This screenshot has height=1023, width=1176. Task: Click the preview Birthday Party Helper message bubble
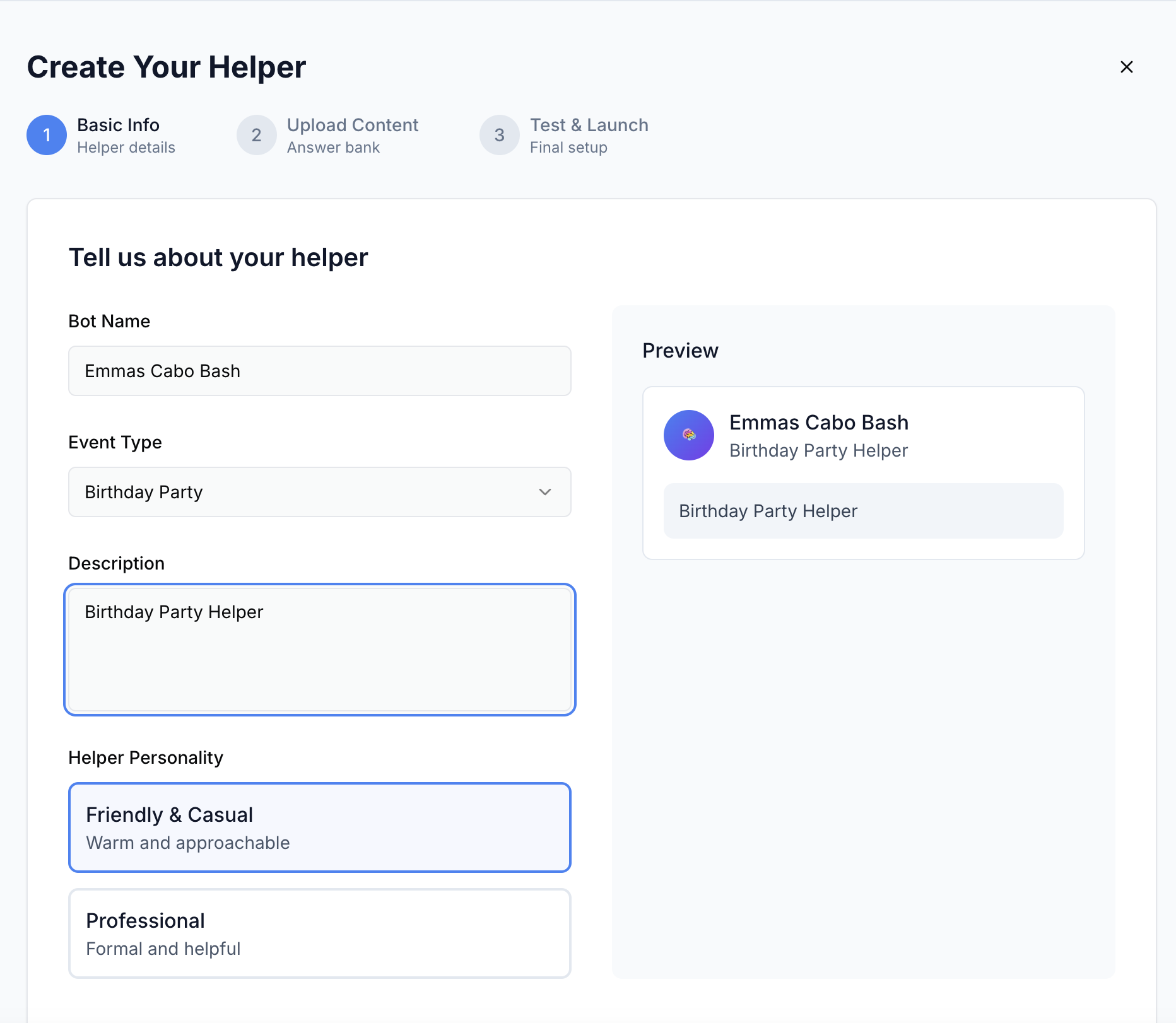pos(864,511)
